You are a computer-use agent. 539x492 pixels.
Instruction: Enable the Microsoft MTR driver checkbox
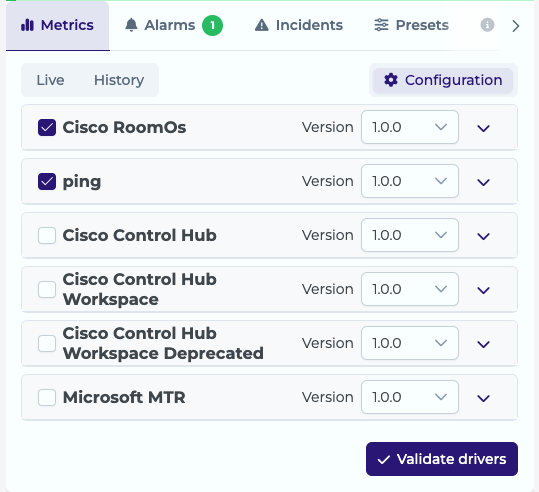[47, 397]
